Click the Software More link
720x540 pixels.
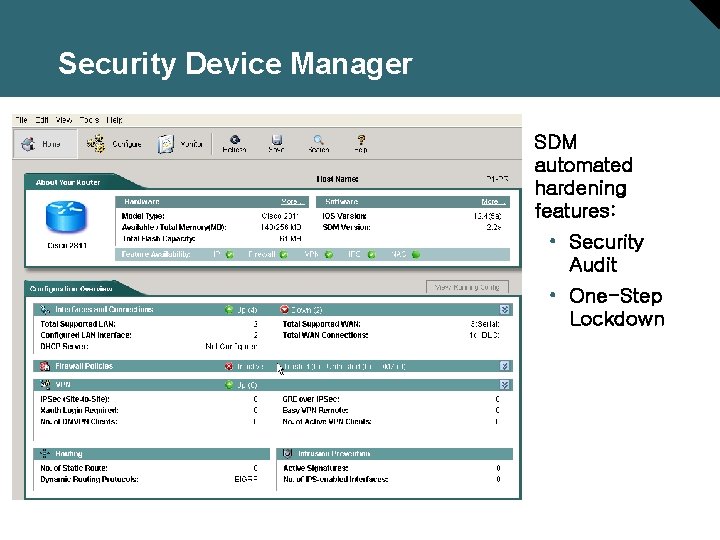(493, 202)
